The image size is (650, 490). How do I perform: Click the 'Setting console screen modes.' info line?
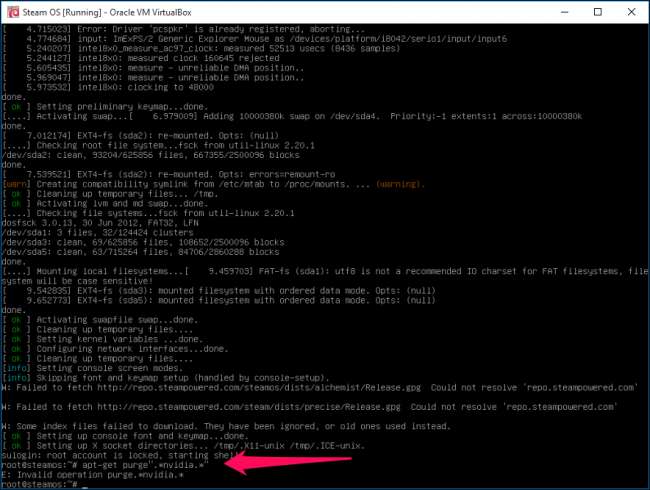[x=92, y=368]
